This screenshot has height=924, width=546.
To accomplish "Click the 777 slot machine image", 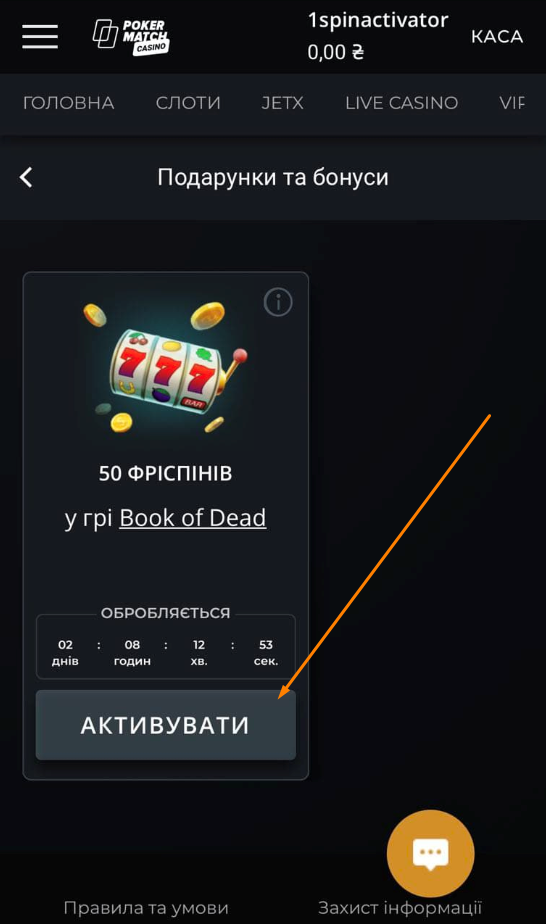I will (x=167, y=366).
